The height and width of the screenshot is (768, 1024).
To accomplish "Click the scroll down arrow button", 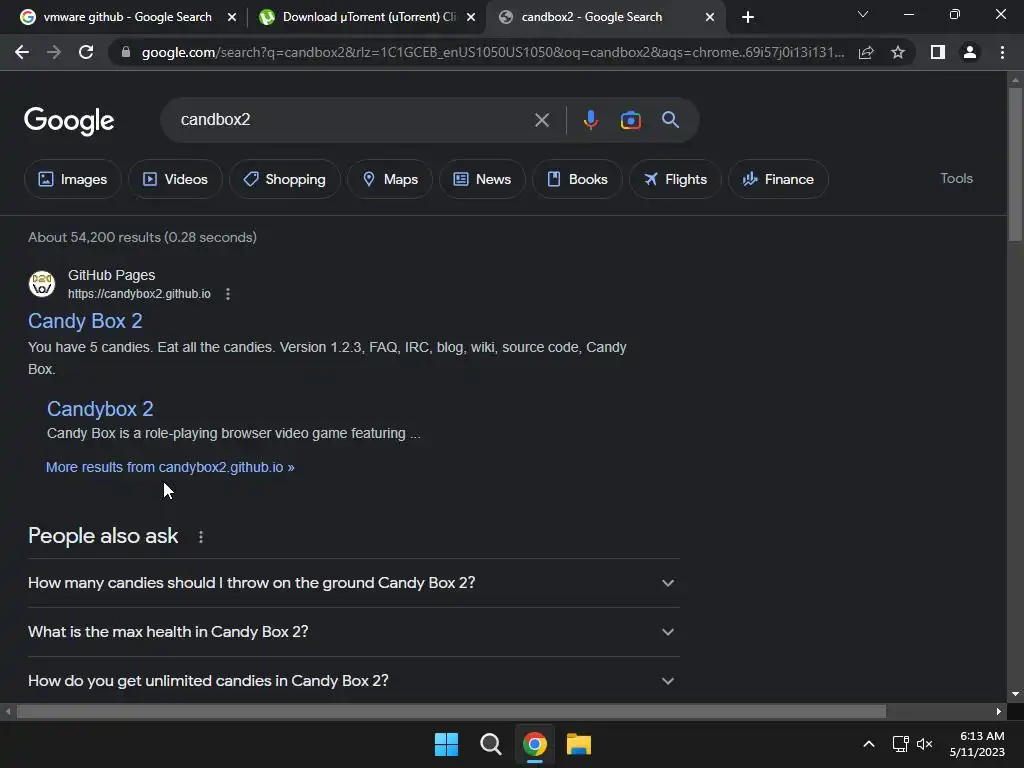I will click(1014, 694).
